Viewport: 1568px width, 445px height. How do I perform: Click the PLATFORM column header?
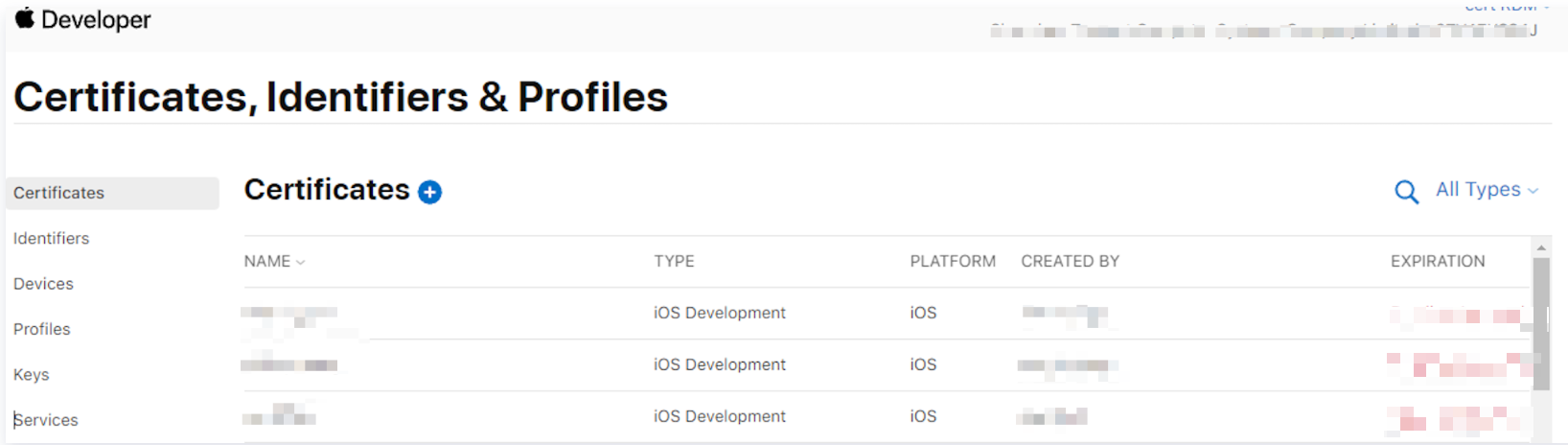[952, 262]
